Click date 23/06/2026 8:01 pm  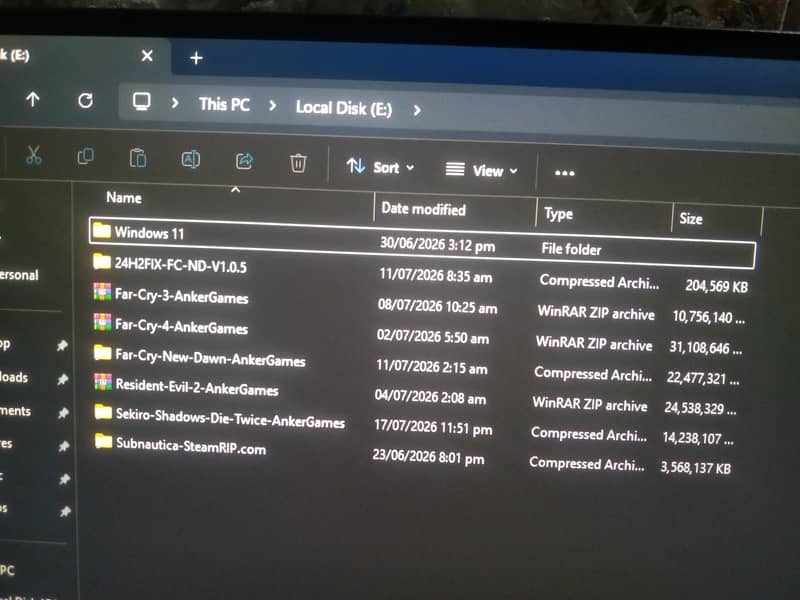[x=428, y=456]
